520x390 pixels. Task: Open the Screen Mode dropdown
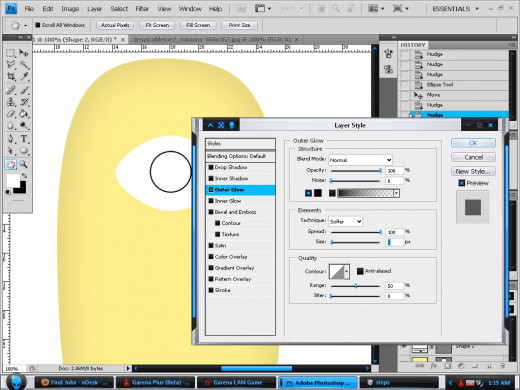[x=400, y=9]
